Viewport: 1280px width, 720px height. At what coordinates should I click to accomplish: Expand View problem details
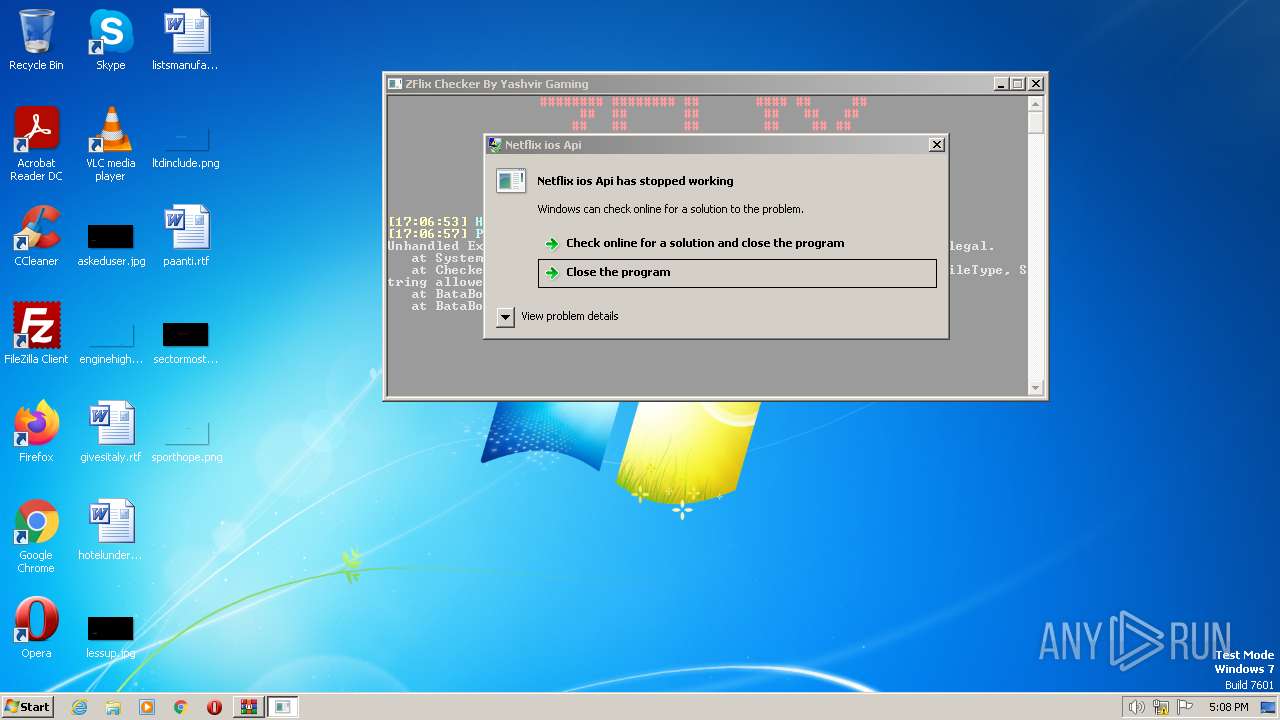[x=558, y=317]
